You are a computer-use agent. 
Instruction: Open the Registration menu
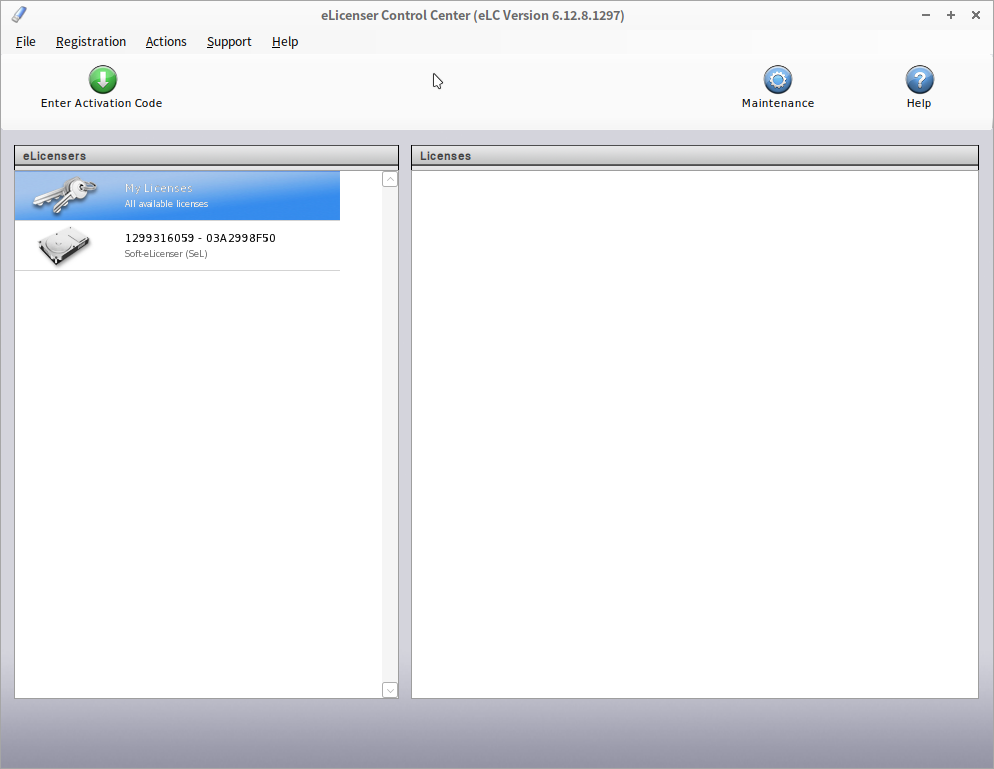(x=91, y=42)
